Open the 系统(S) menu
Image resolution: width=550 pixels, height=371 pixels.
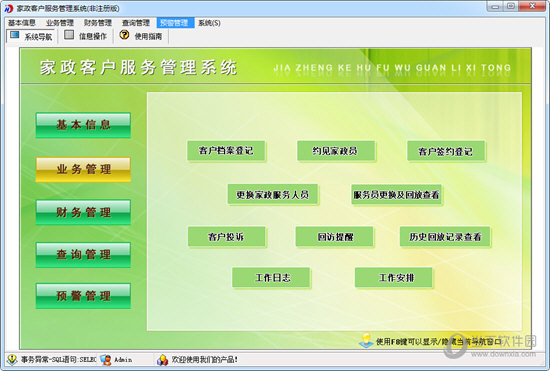[209, 23]
